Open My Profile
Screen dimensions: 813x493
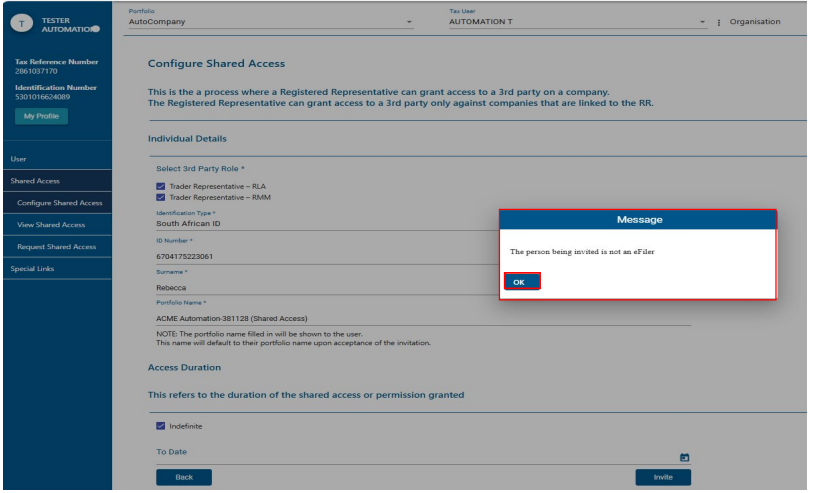(x=41, y=116)
